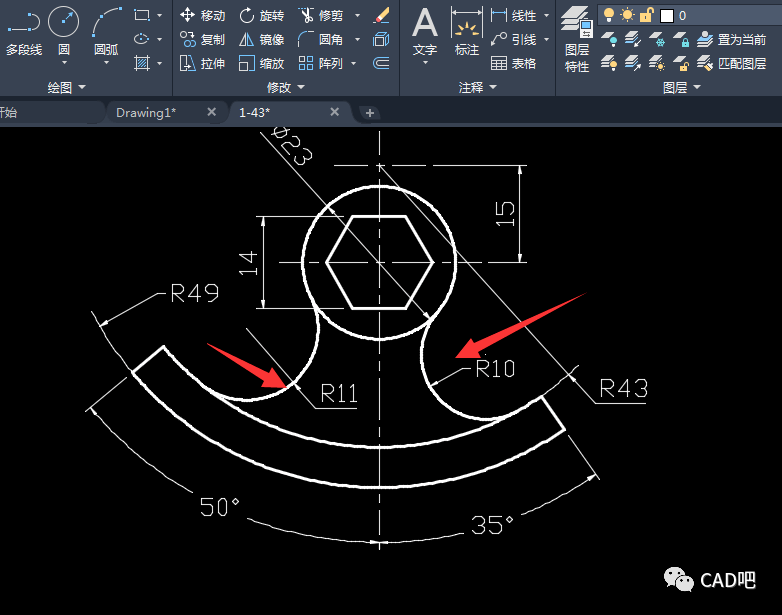The width and height of the screenshot is (782, 615).
Task: Expand the 绘图 (Draw) panel
Action: pyautogui.click(x=67, y=88)
